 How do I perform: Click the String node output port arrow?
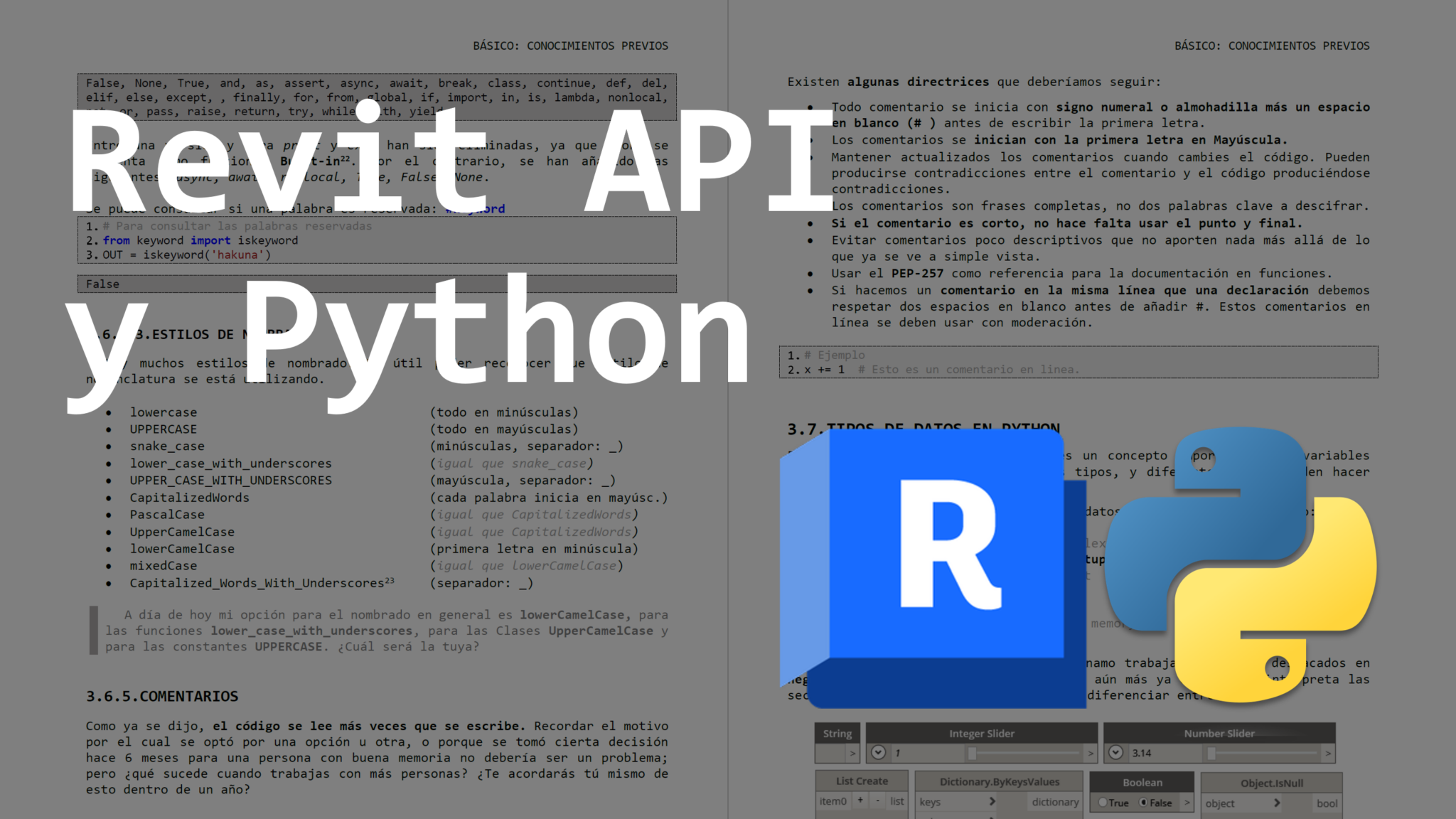(852, 754)
